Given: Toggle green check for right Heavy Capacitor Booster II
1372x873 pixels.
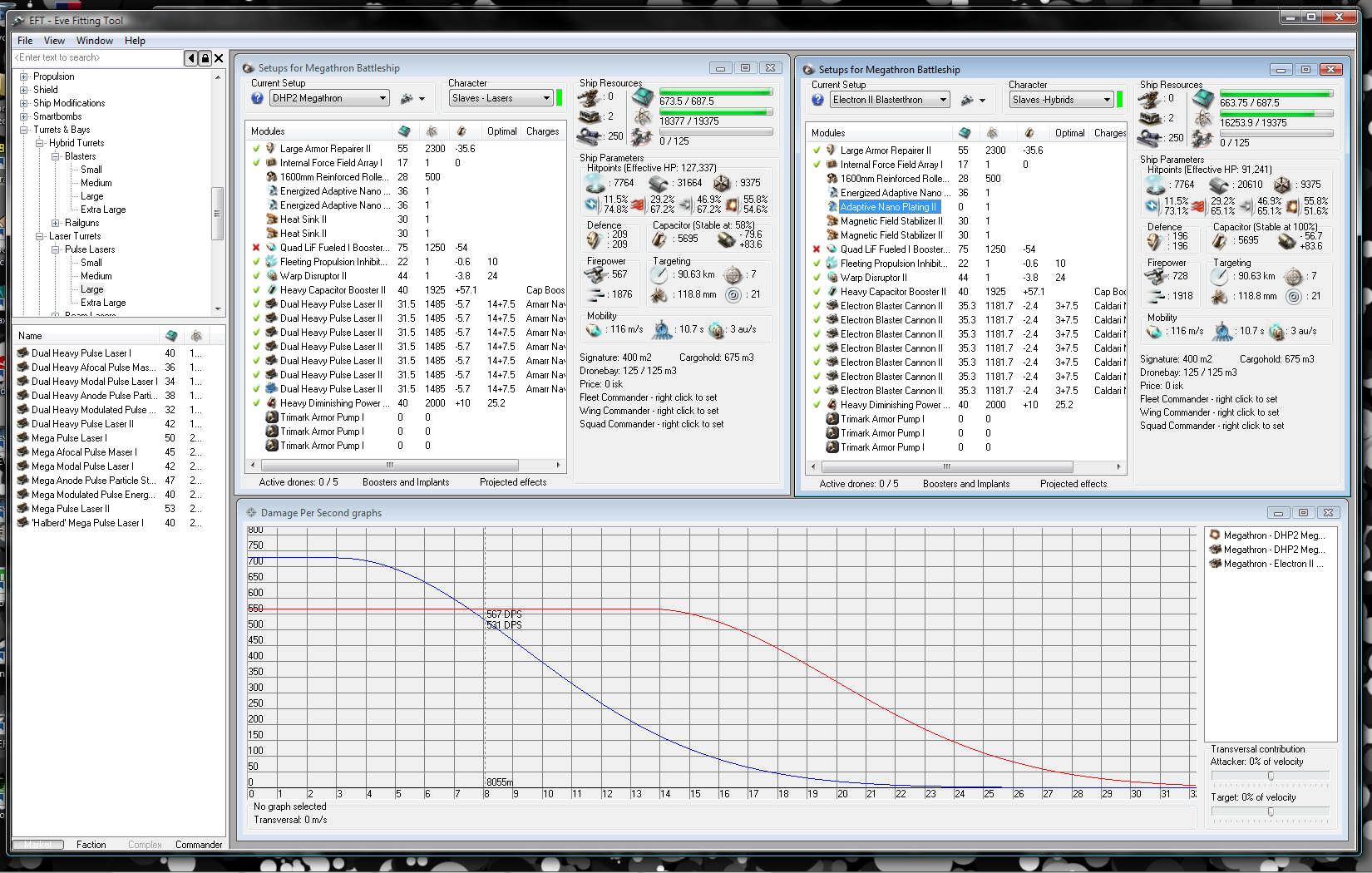Looking at the screenshot, I should 817,292.
